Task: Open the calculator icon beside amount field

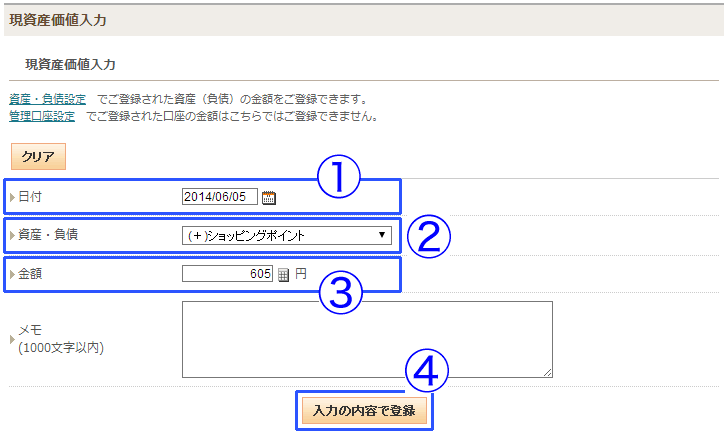Action: tap(283, 275)
